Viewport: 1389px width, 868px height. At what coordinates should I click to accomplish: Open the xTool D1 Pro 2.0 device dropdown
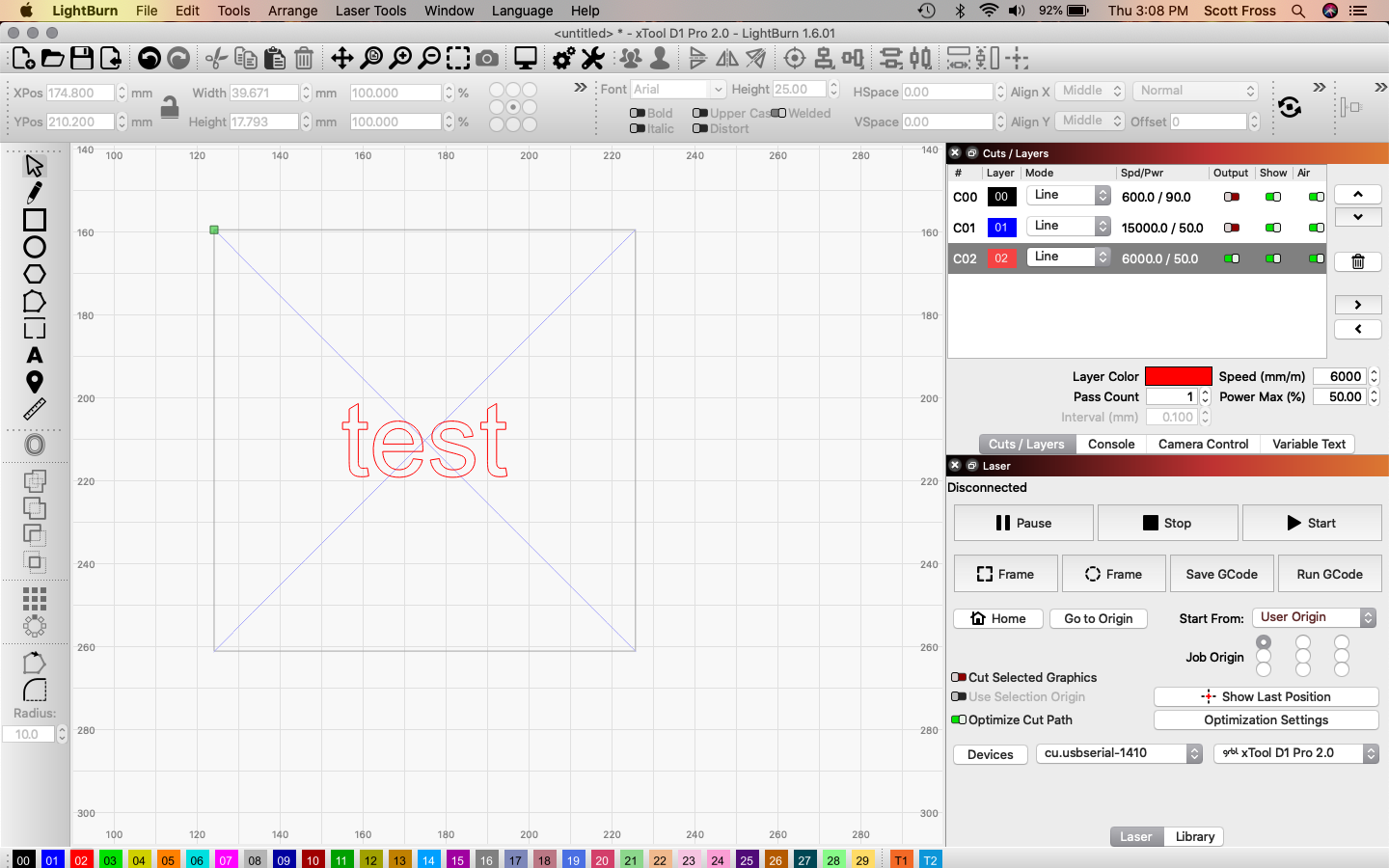tap(1296, 753)
